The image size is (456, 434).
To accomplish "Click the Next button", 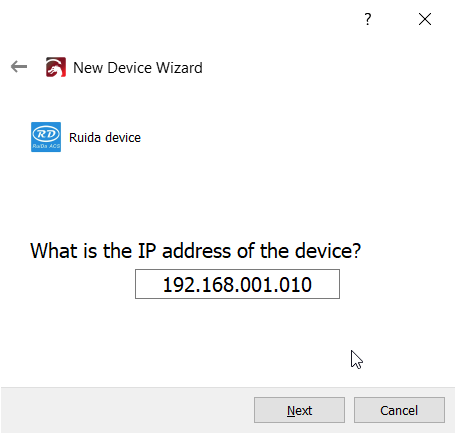I will pyautogui.click(x=299, y=410).
